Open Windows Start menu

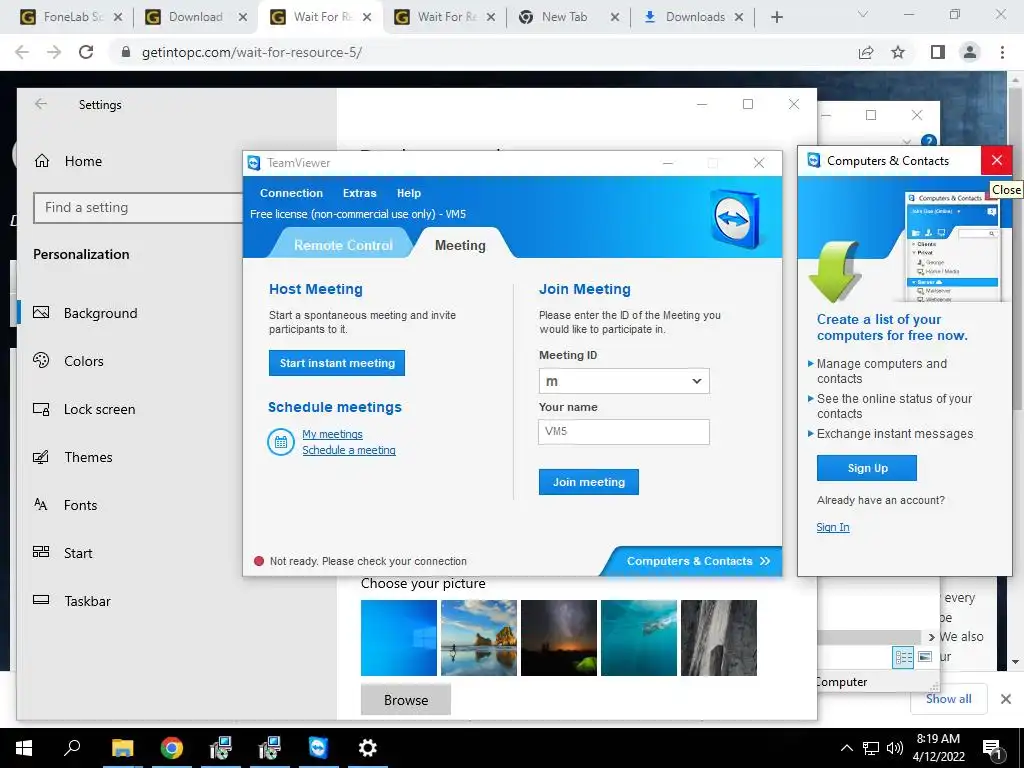[24, 748]
